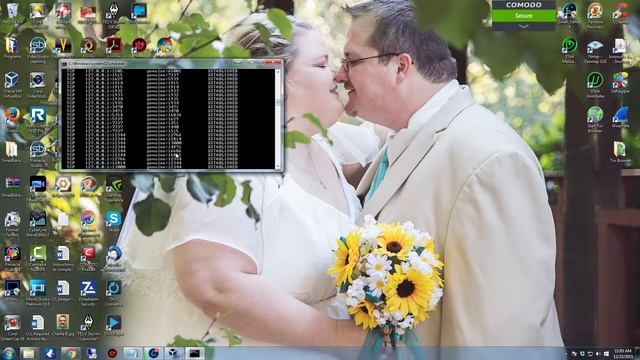Launch the Google Chrome desktop shortcut
Screen dimensions: 640x360
164,46
